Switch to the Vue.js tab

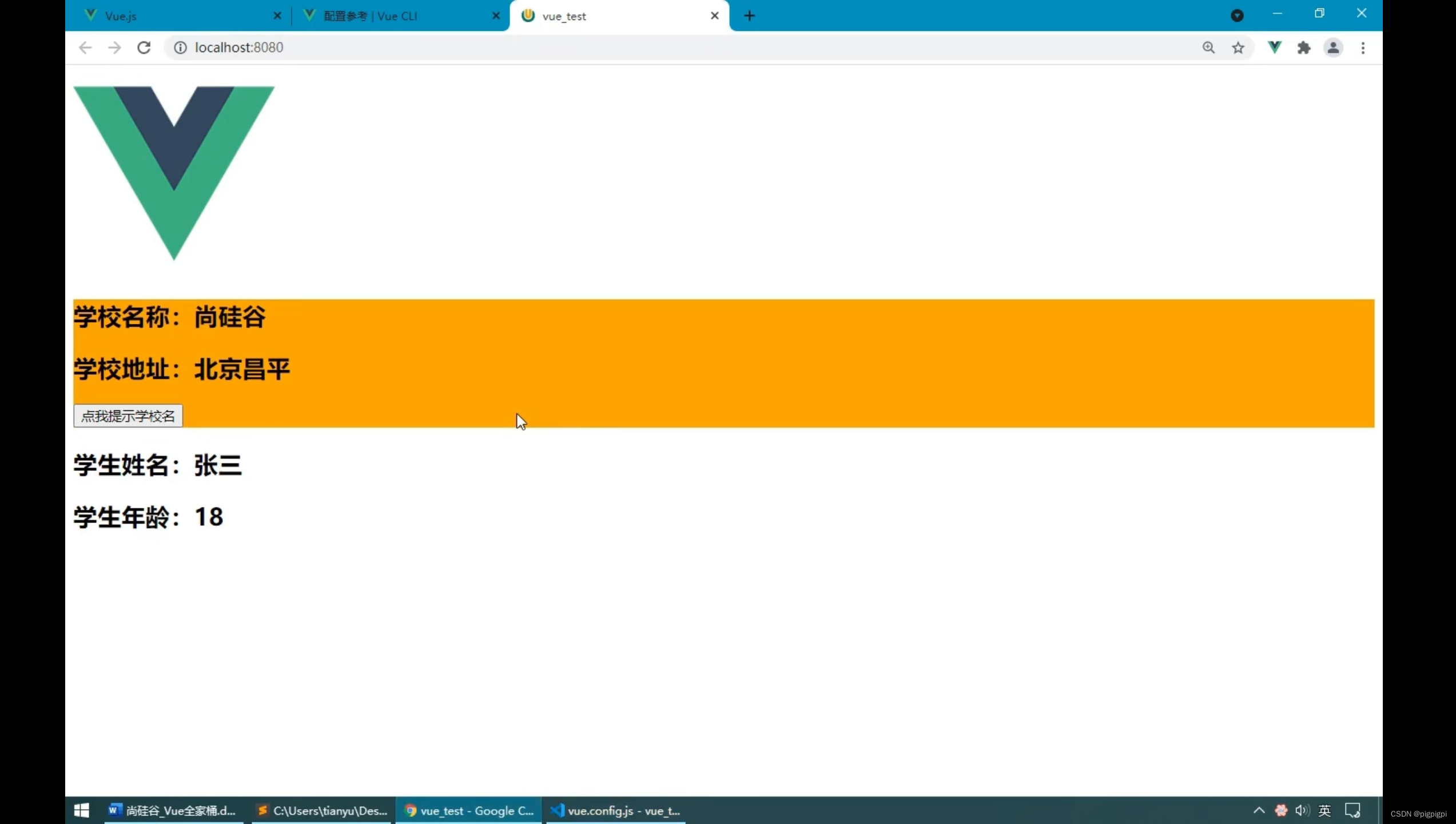(181, 16)
